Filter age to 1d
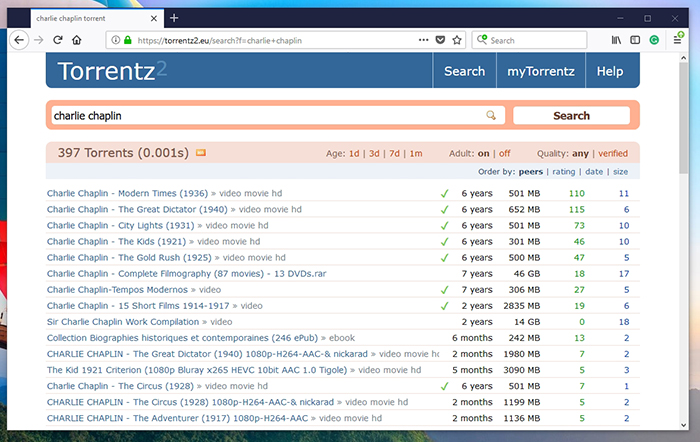Image resolution: width=700 pixels, height=442 pixels. click(x=354, y=154)
